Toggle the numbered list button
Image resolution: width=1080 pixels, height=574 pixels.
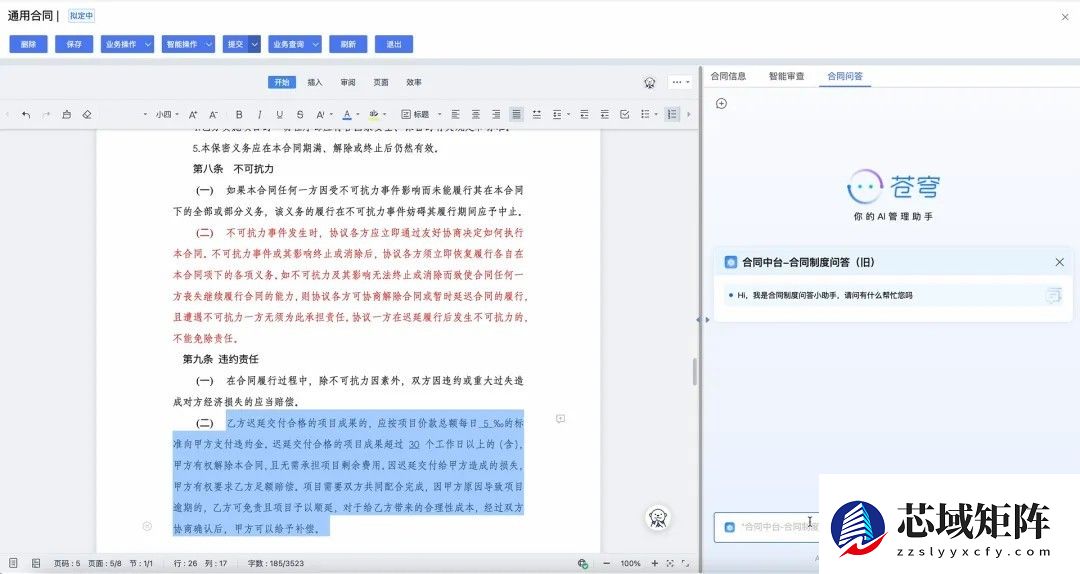click(672, 114)
